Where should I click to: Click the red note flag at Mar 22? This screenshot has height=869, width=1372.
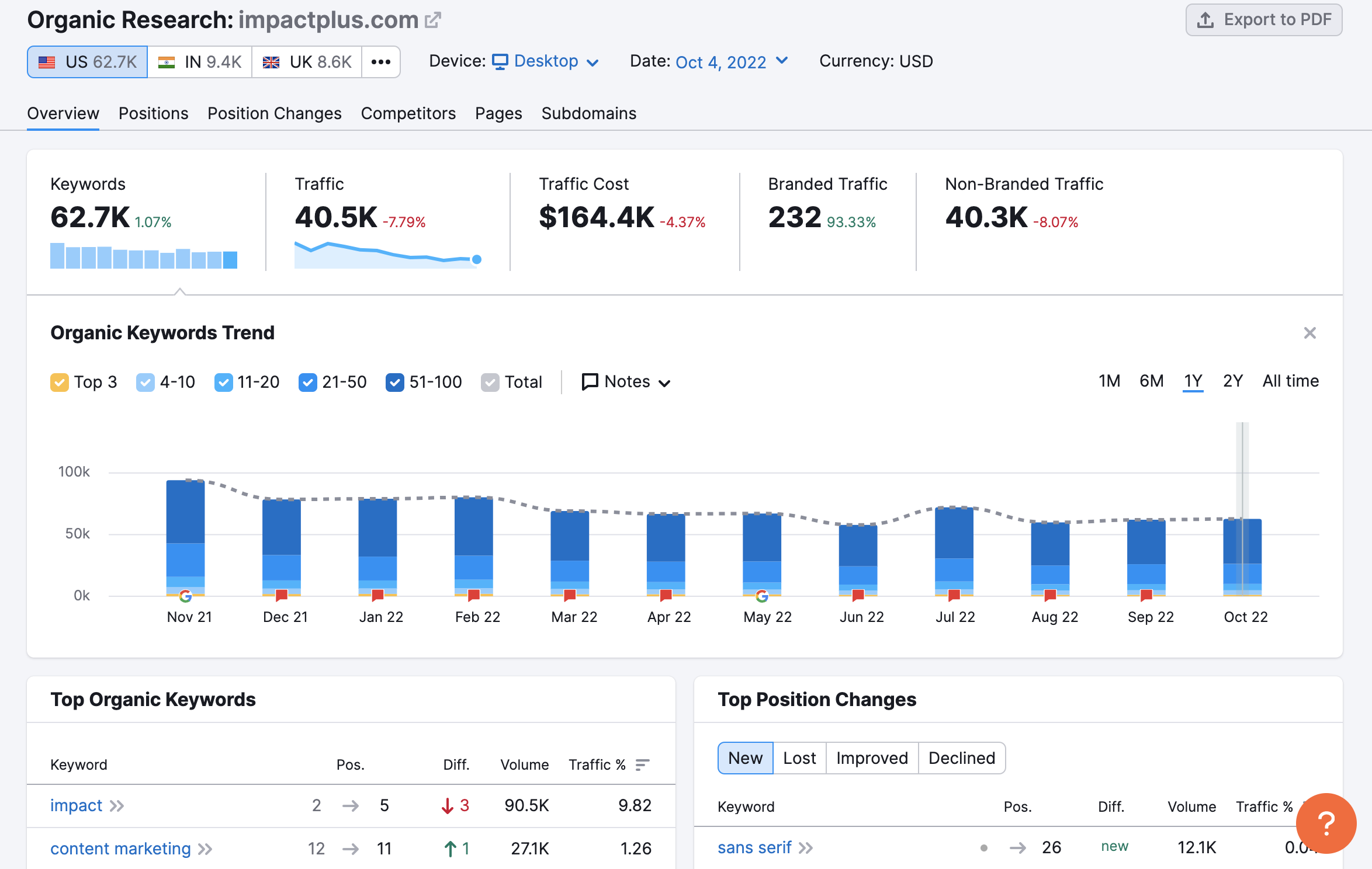point(570,595)
